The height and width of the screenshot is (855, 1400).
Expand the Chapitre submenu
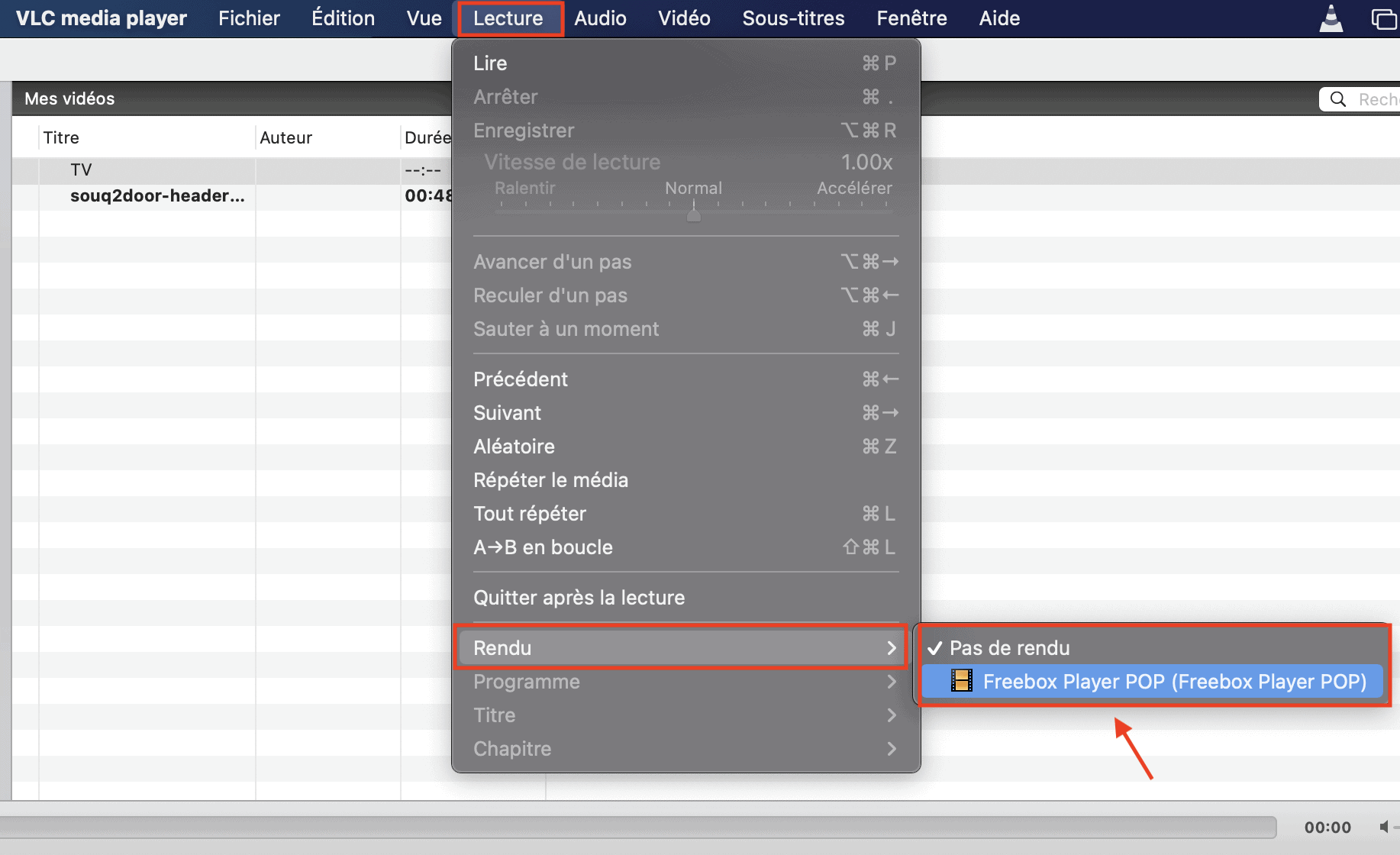[685, 749]
